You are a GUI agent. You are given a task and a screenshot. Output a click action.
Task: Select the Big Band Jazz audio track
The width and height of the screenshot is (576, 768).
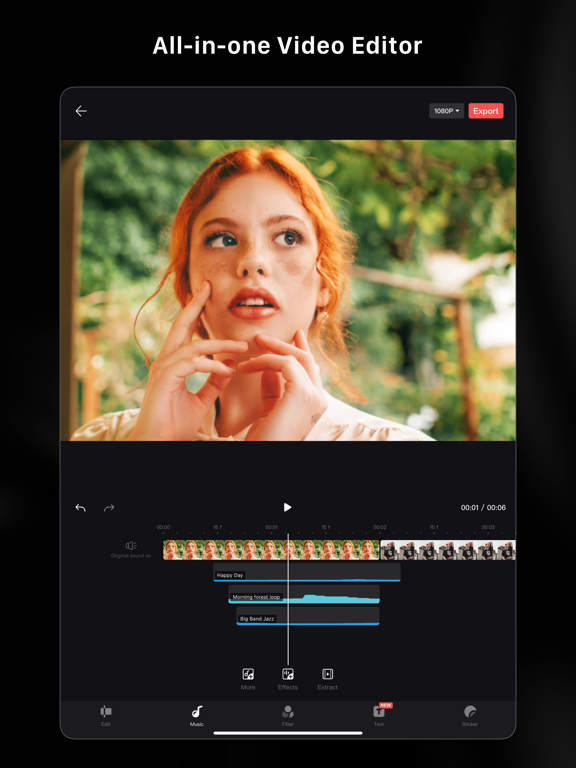[x=308, y=616]
